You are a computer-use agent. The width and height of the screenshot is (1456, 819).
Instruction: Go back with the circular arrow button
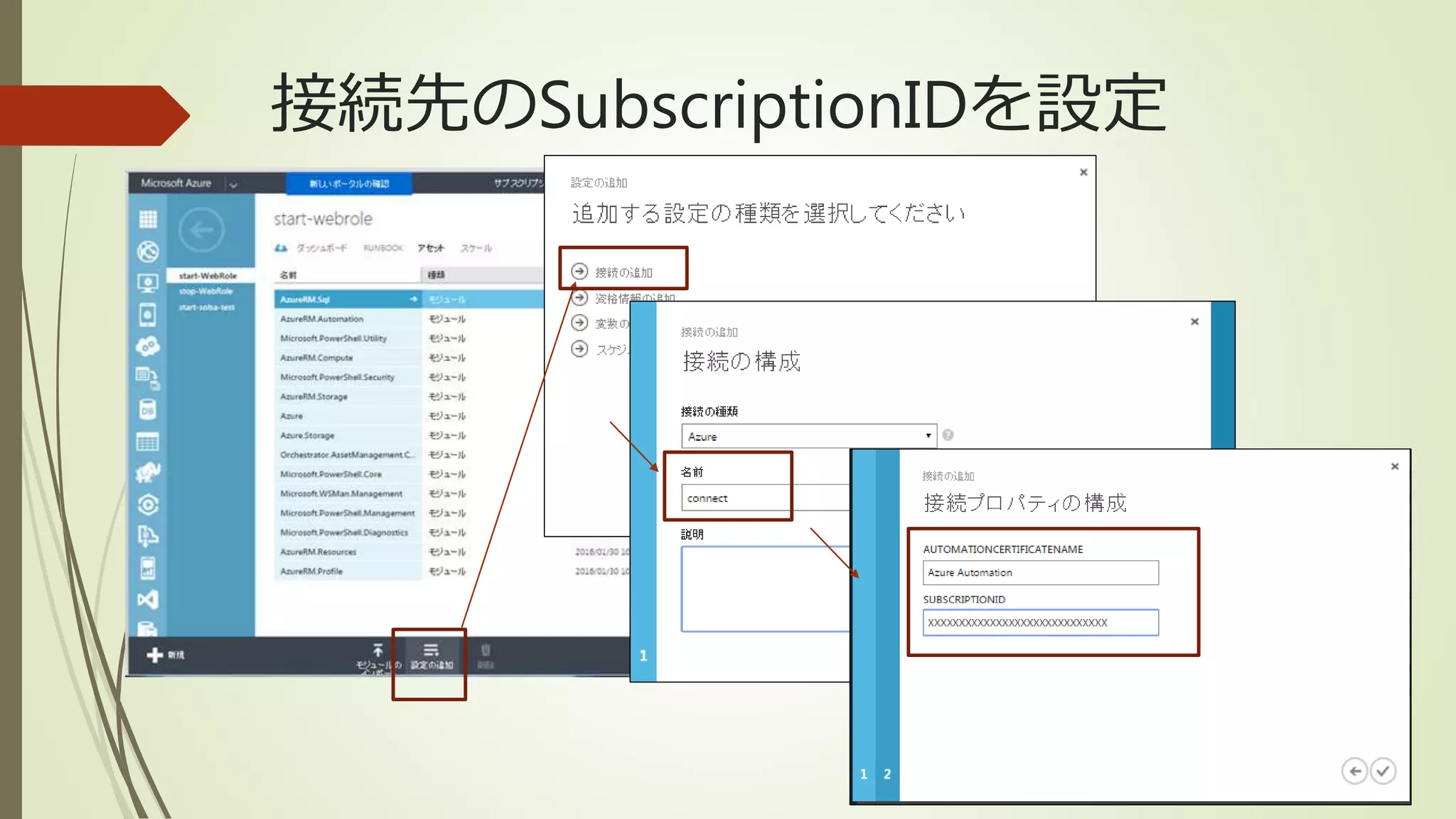[202, 230]
